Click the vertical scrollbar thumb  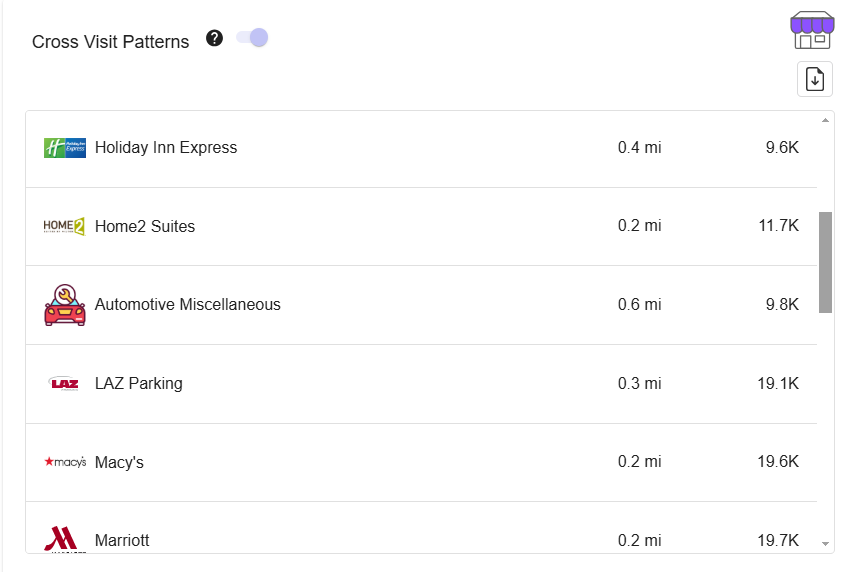(x=825, y=262)
